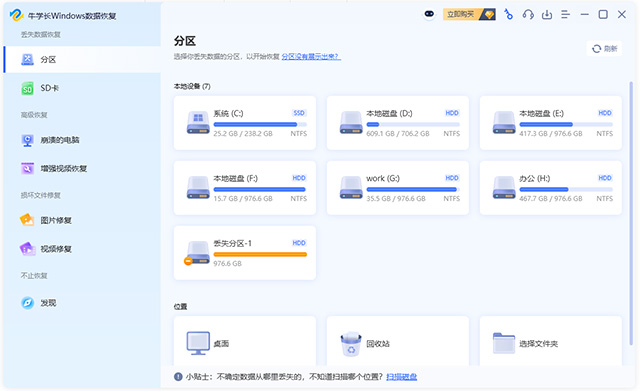Open 图片修复 in the sidebar
This screenshot has height=391, width=640.
pos(82,220)
